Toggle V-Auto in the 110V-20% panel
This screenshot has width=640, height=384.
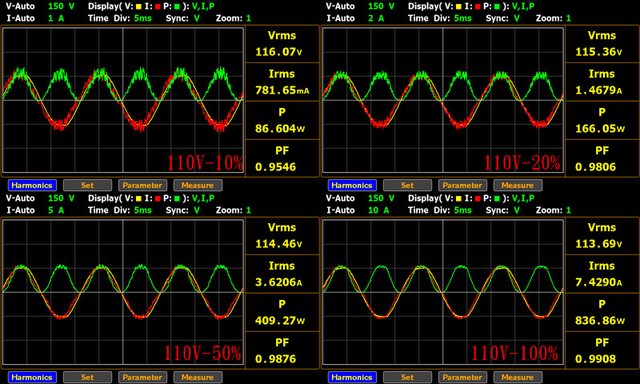[340, 7]
